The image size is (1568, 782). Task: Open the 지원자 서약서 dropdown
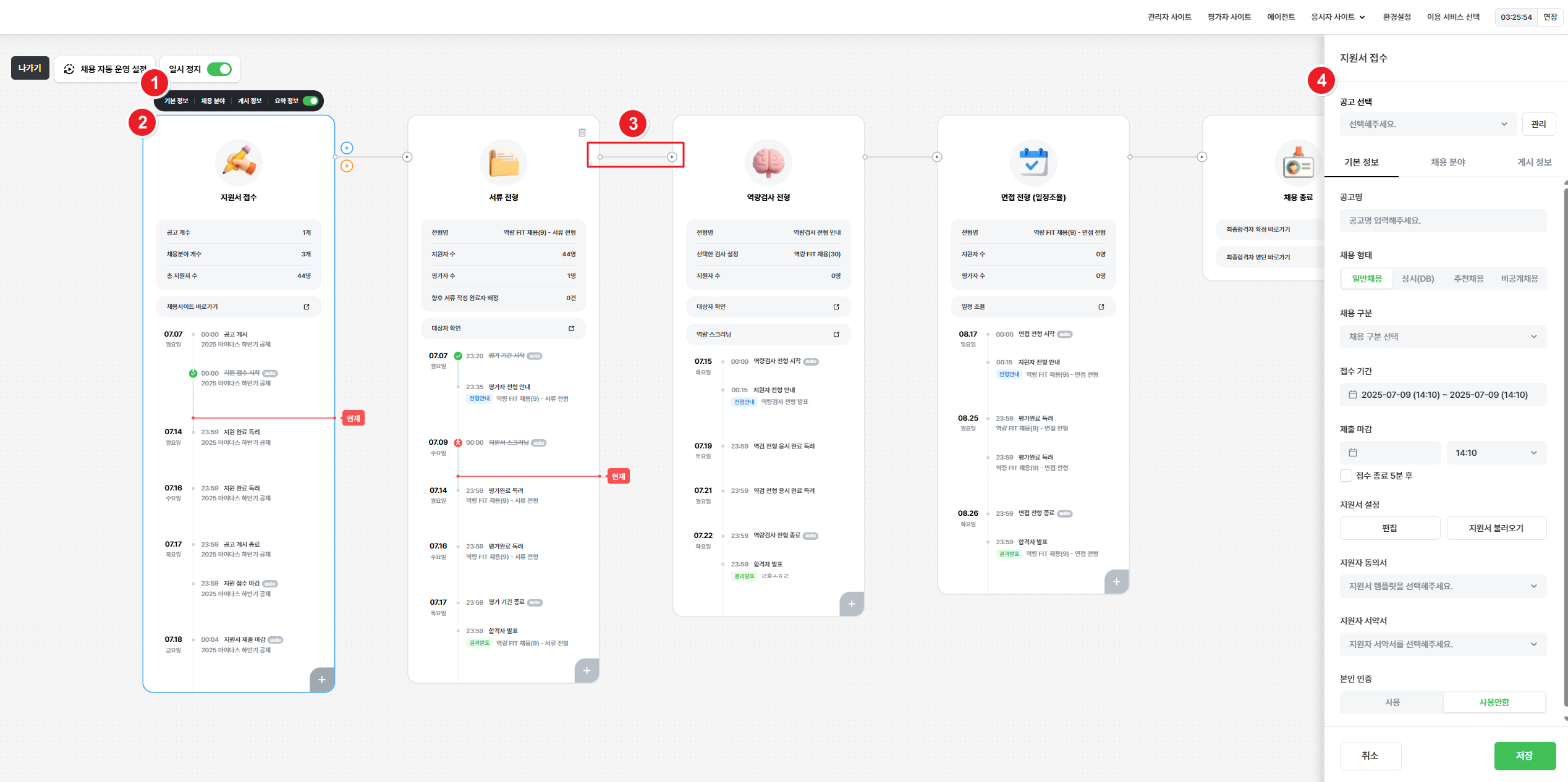[x=1443, y=644]
